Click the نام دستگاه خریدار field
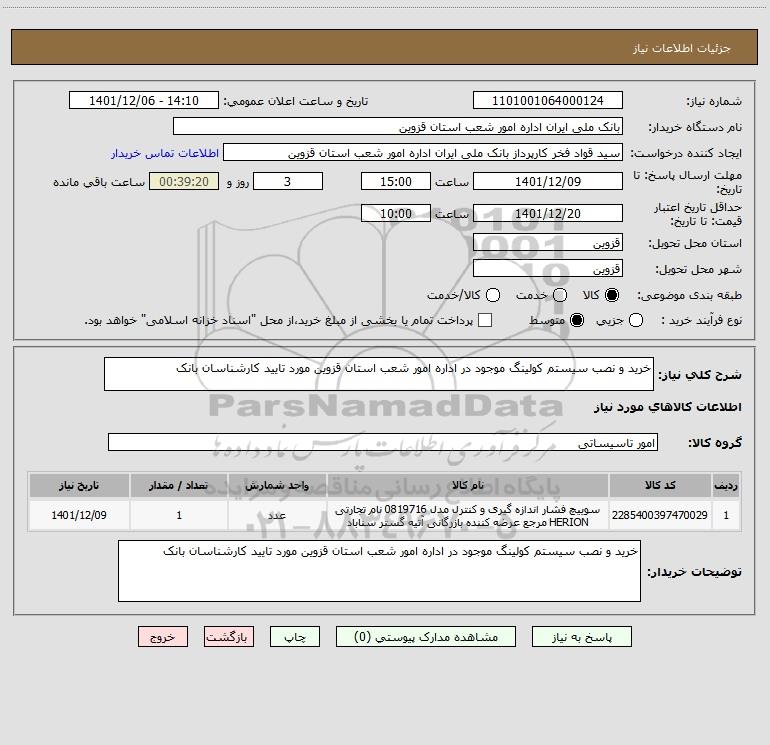The width and height of the screenshot is (770, 745). point(398,126)
